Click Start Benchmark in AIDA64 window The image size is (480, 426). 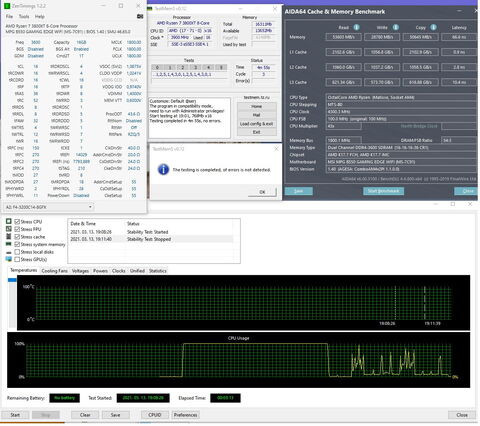[383, 191]
